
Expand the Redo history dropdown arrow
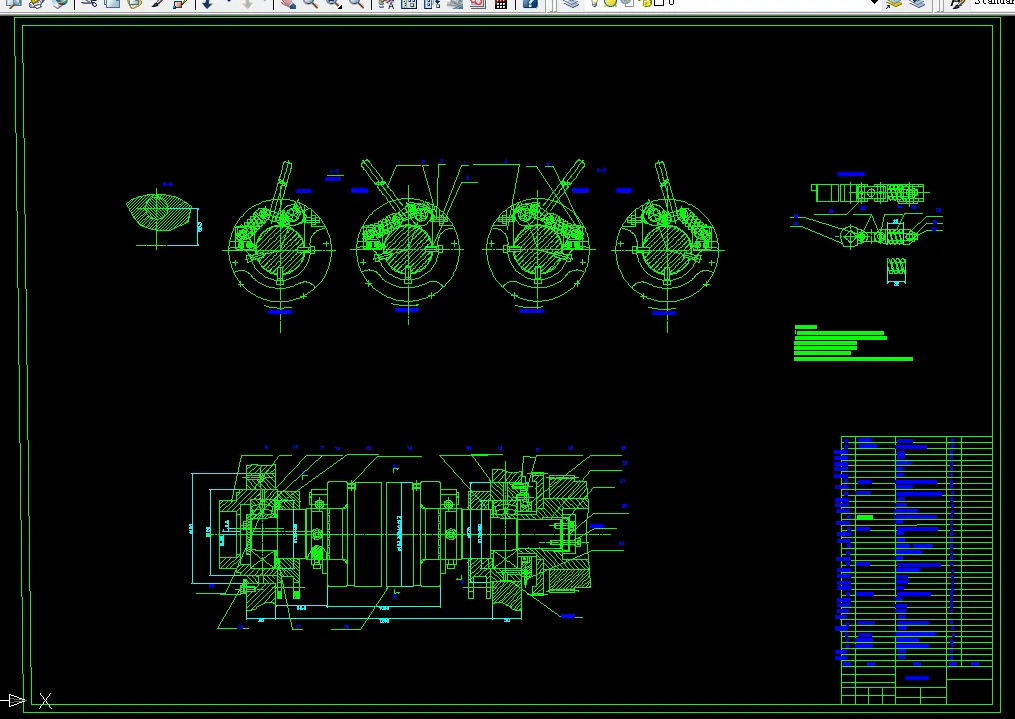tap(265, 3)
